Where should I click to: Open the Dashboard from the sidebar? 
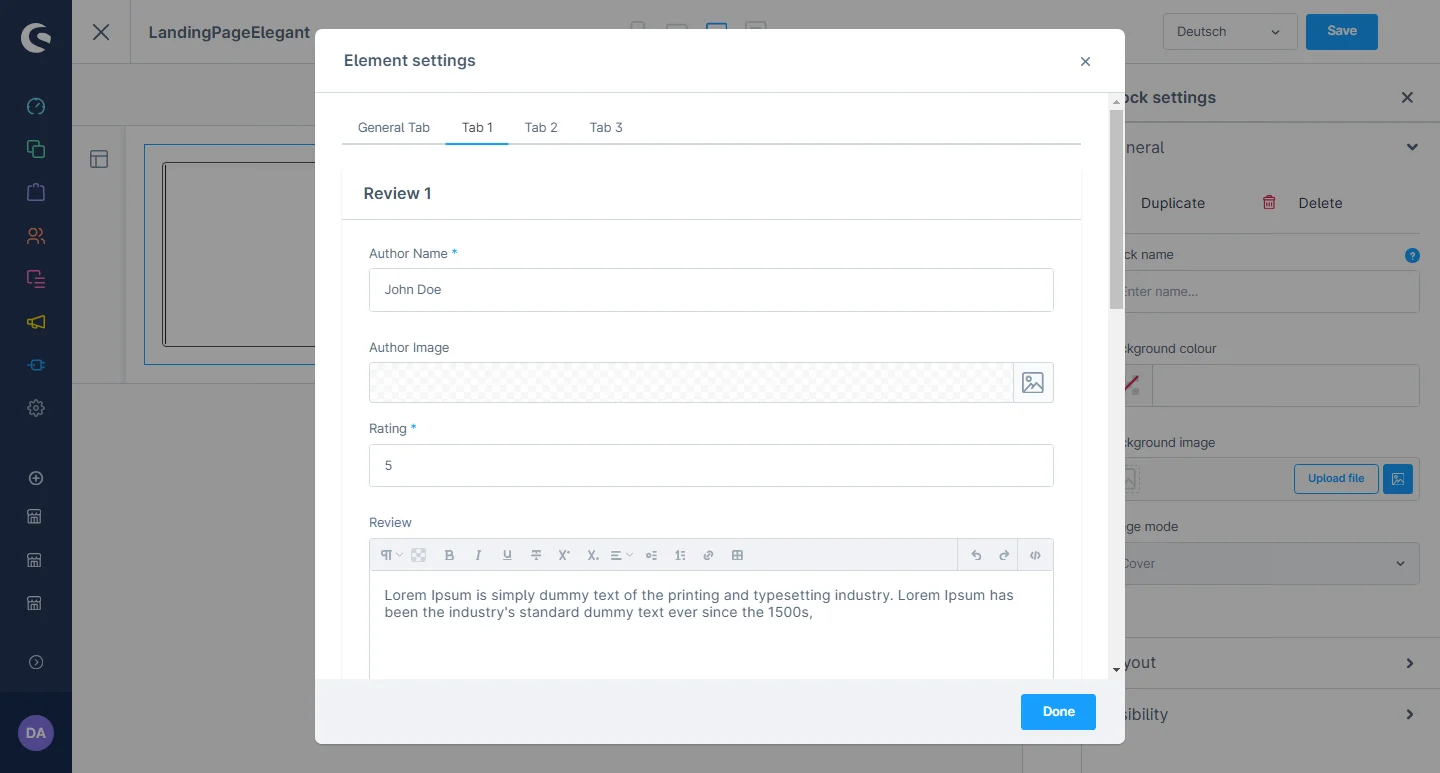click(x=36, y=107)
